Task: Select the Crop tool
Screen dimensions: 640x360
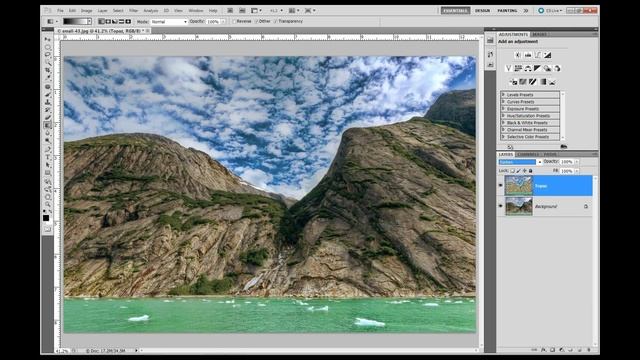Action: coord(48,70)
